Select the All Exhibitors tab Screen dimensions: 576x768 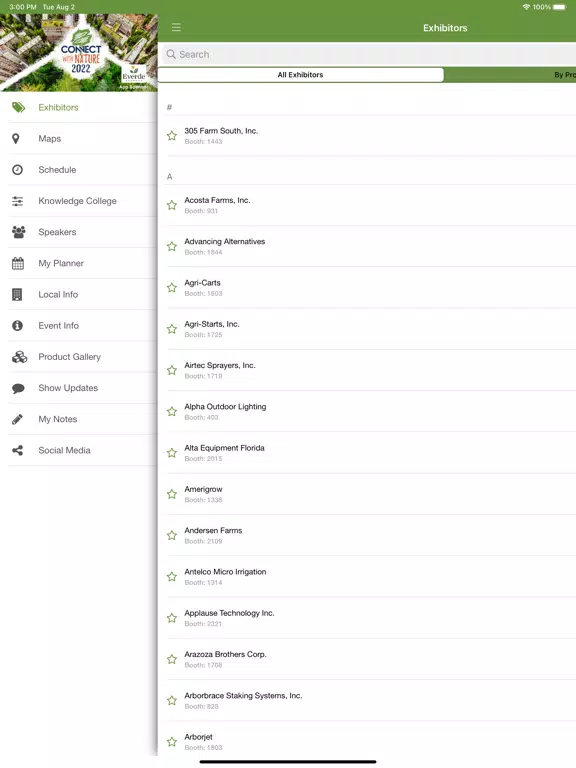(x=300, y=75)
